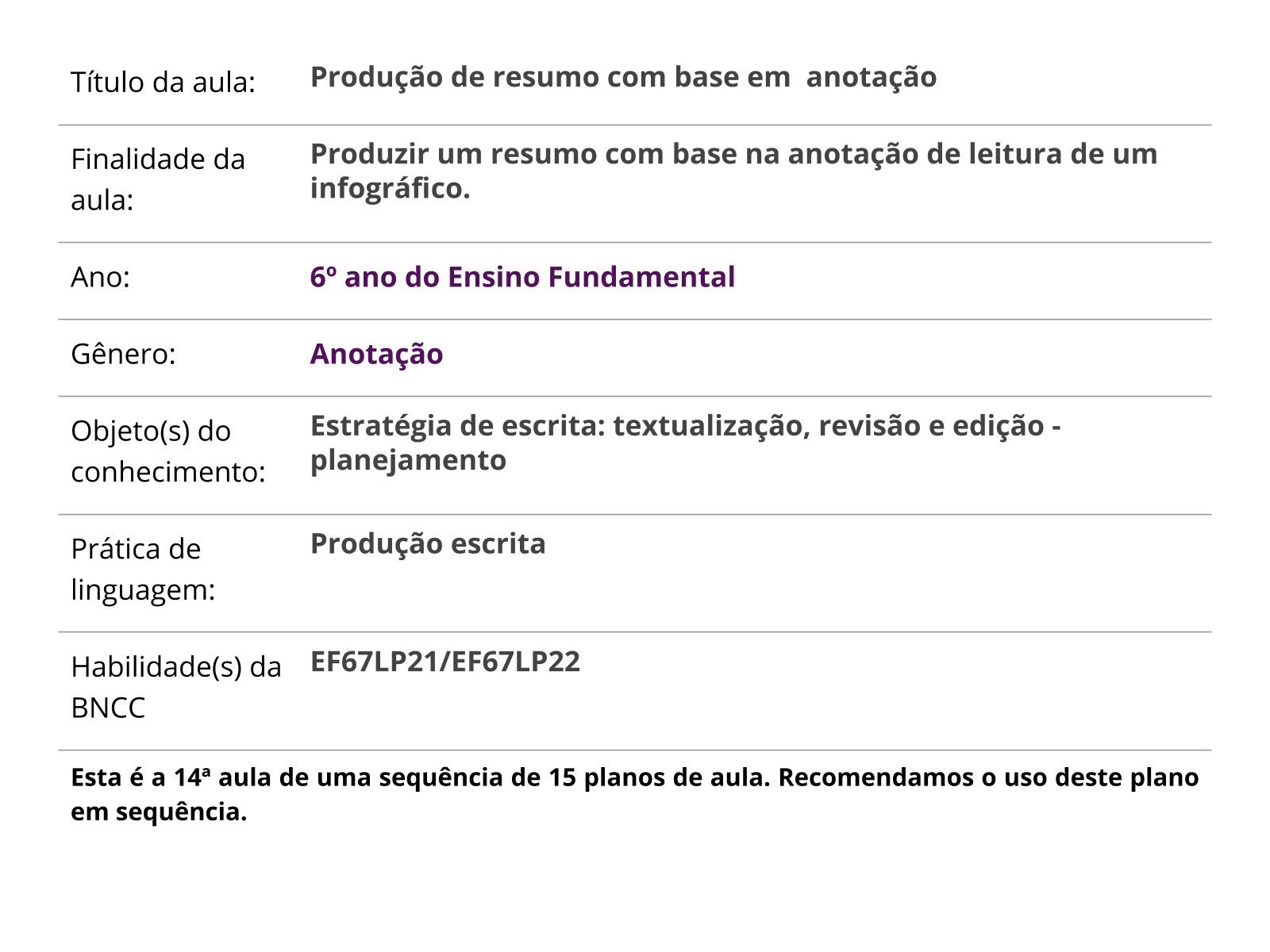
Task: Click the Título da aula label
Action: tap(163, 83)
